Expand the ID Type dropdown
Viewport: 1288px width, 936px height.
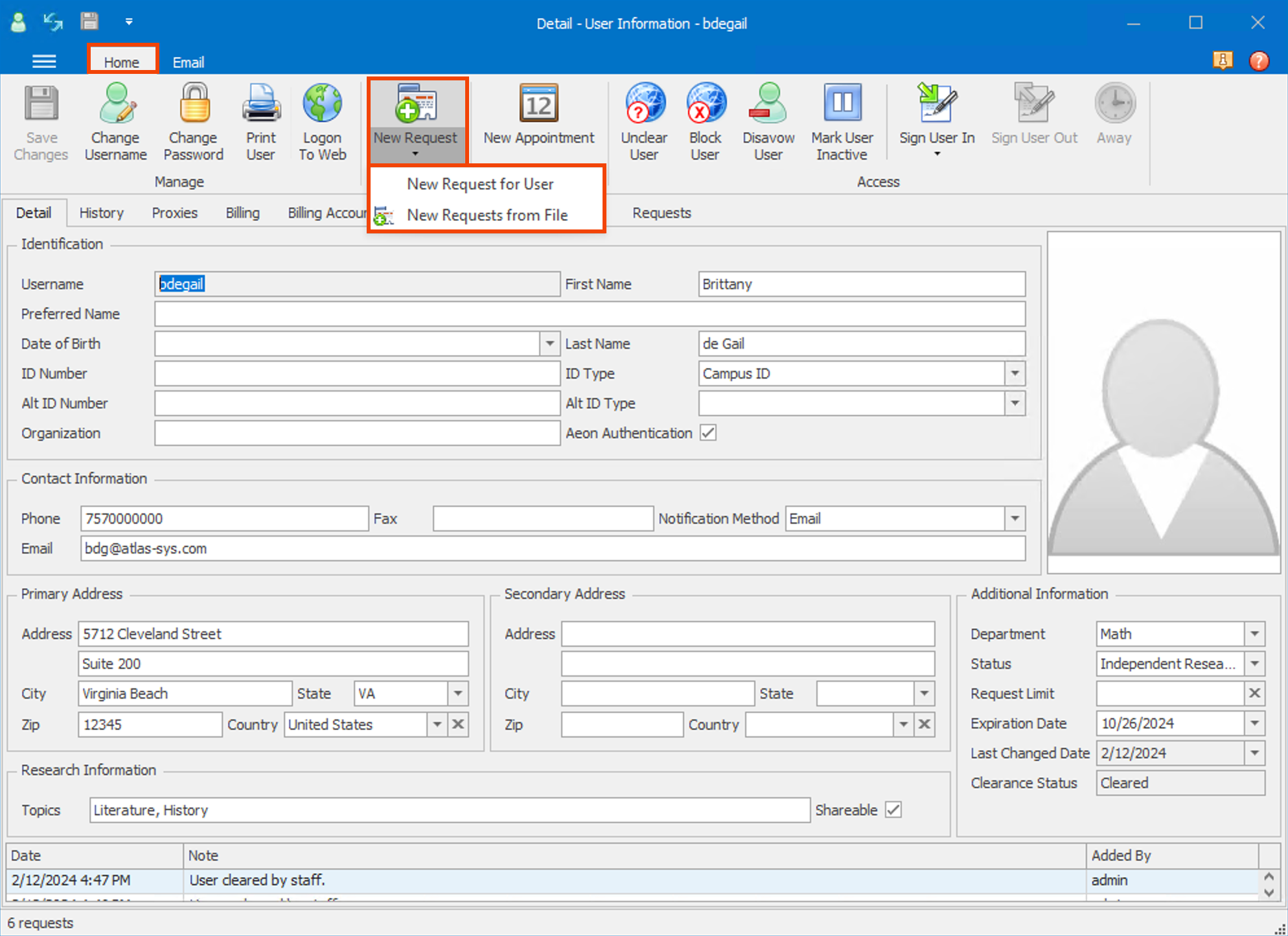(1015, 373)
